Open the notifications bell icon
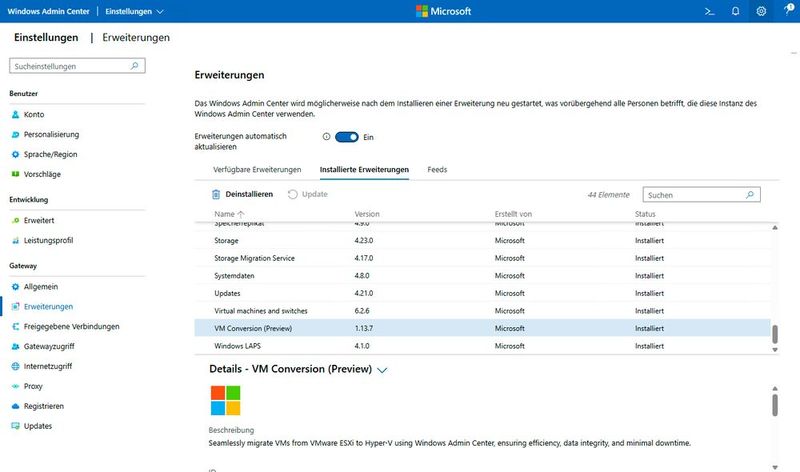The height and width of the screenshot is (472, 800). (x=735, y=11)
